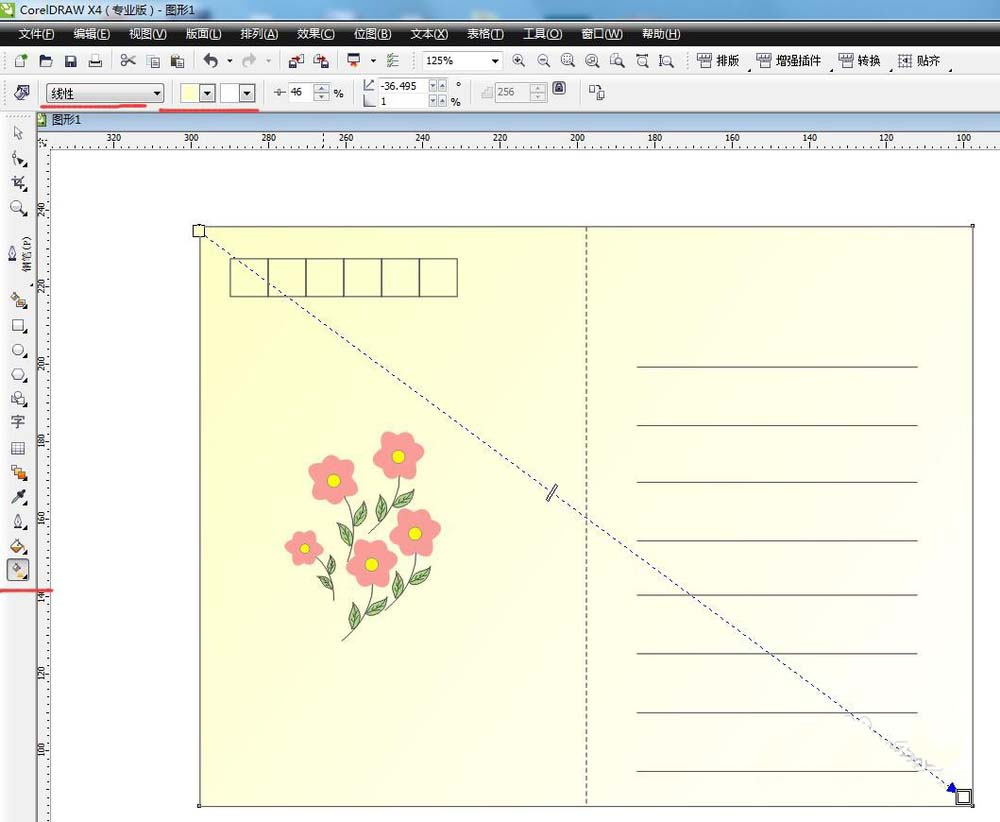Select the Crop tool

(18, 184)
